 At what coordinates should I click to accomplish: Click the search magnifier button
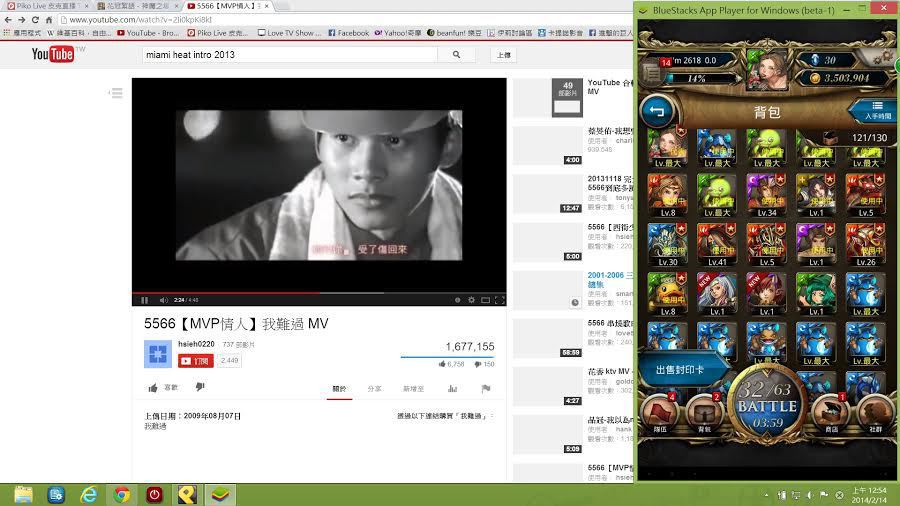[456, 55]
